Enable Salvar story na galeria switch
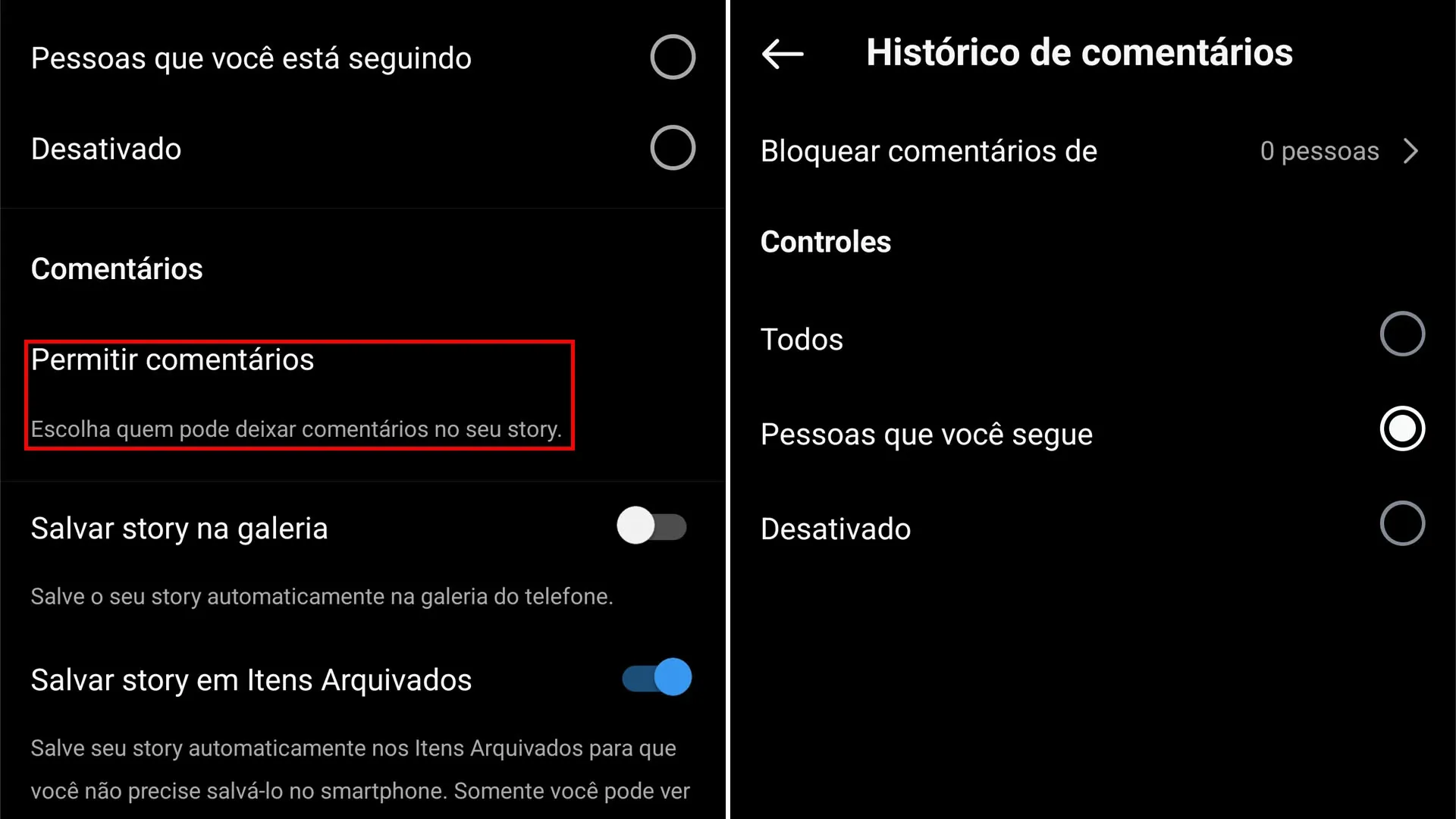The width and height of the screenshot is (1456, 819). (x=652, y=526)
